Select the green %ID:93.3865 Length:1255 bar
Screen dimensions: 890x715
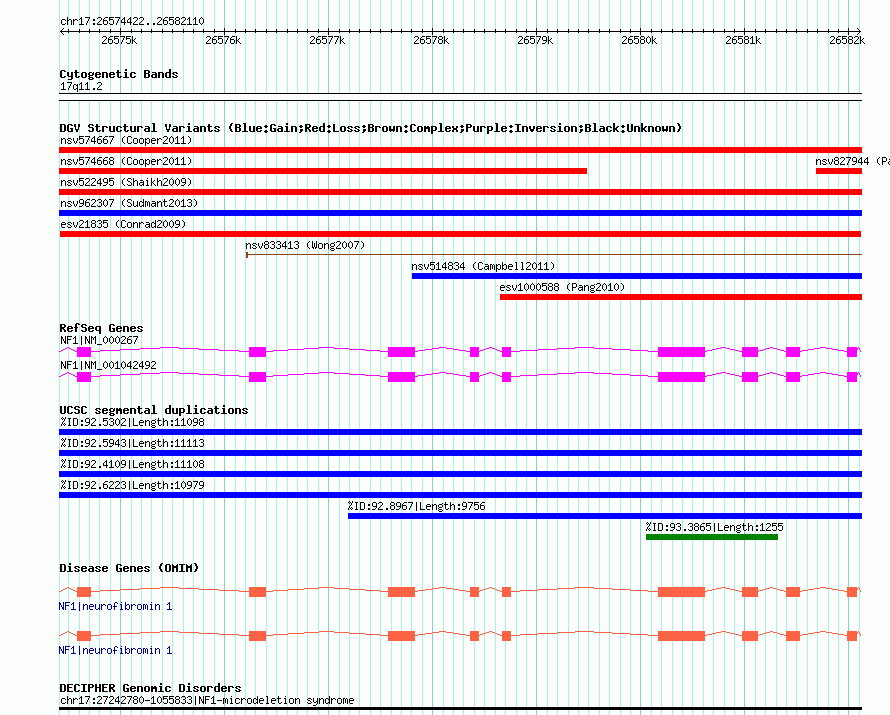[x=712, y=537]
